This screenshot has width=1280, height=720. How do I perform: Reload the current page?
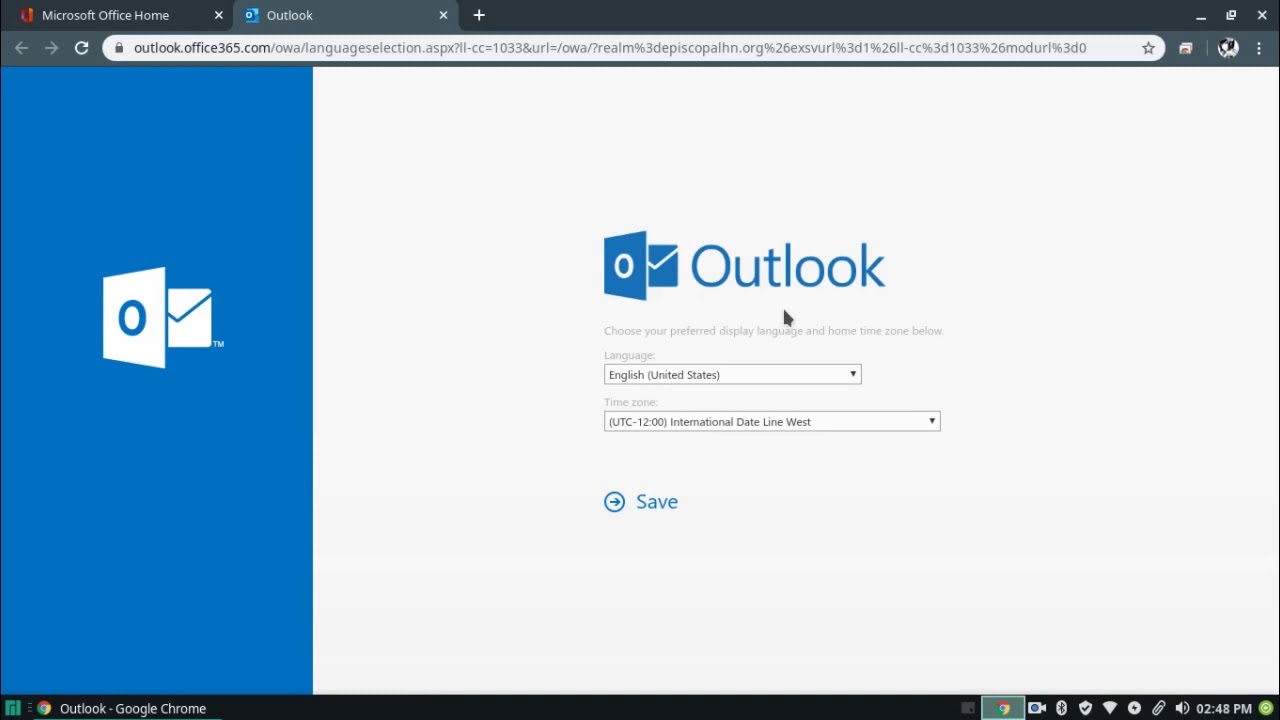tap(81, 47)
